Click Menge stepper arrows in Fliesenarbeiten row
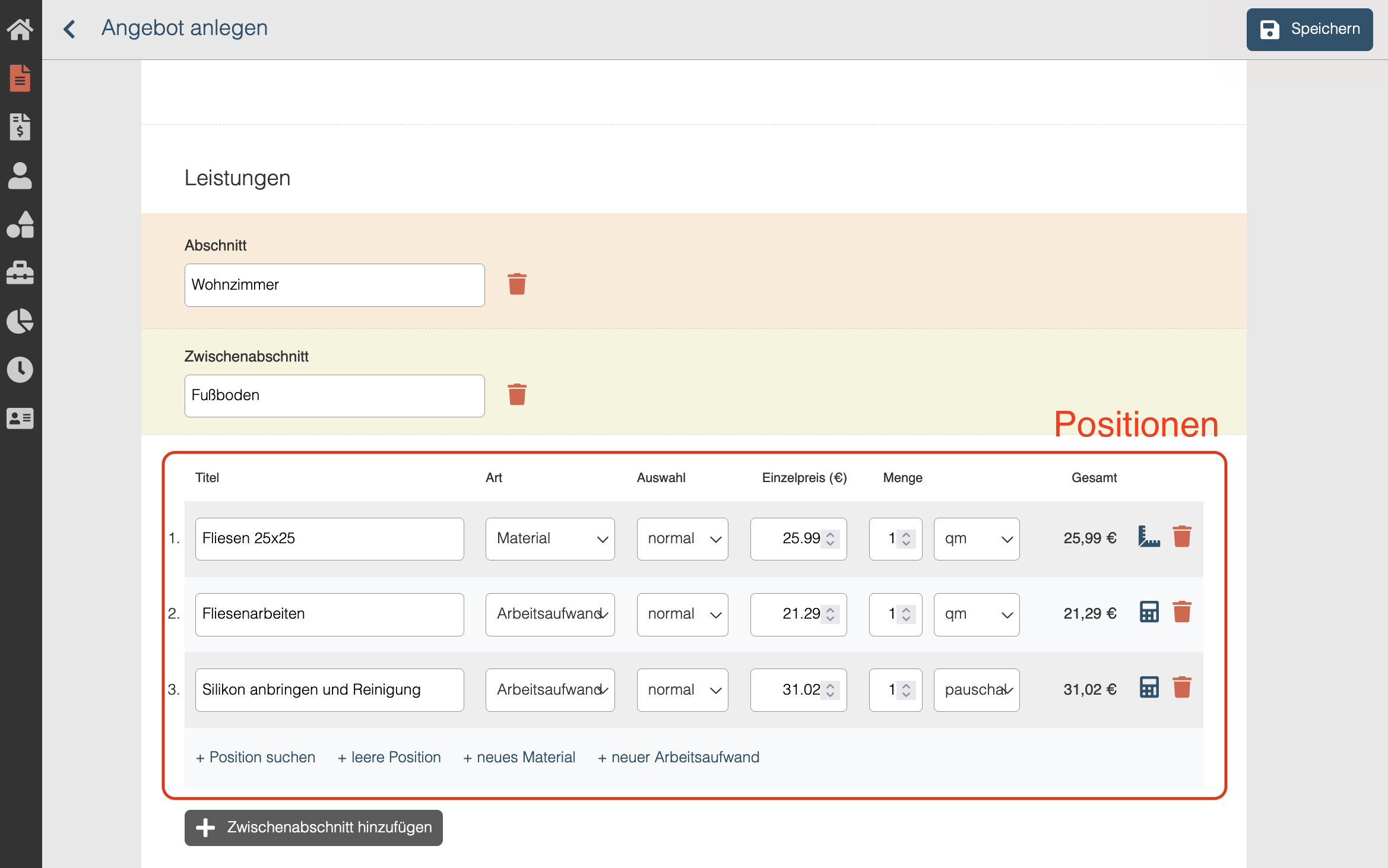Image resolution: width=1388 pixels, height=868 pixels. pos(906,614)
